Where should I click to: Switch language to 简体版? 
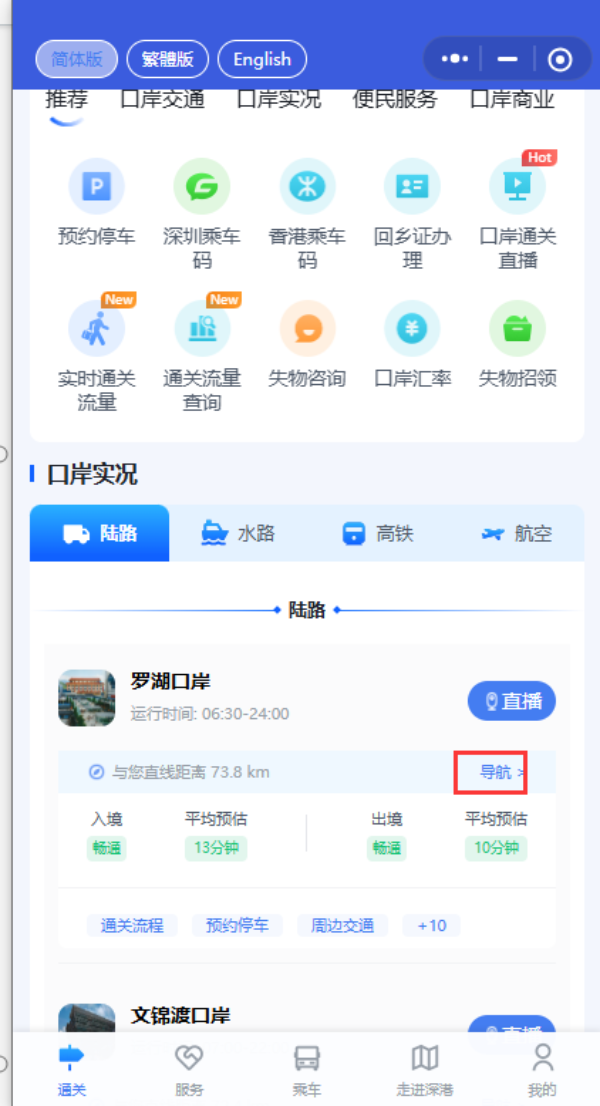point(77,59)
